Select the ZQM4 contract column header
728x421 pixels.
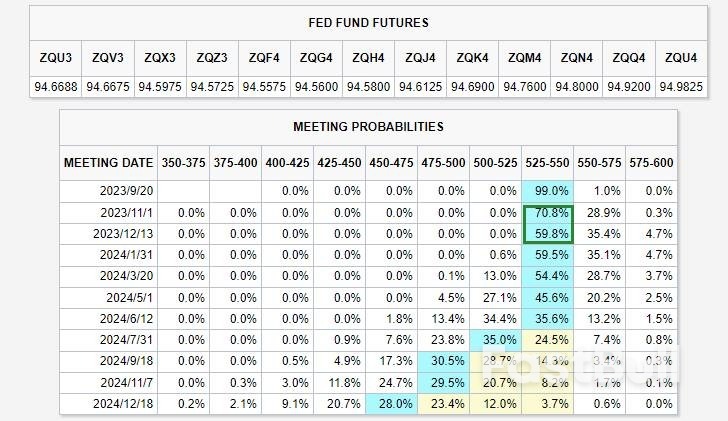pos(524,58)
